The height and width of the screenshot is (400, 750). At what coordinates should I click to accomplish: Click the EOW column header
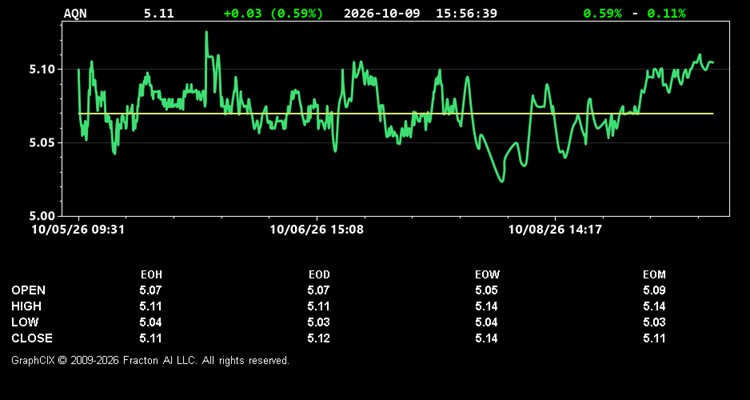(487, 275)
